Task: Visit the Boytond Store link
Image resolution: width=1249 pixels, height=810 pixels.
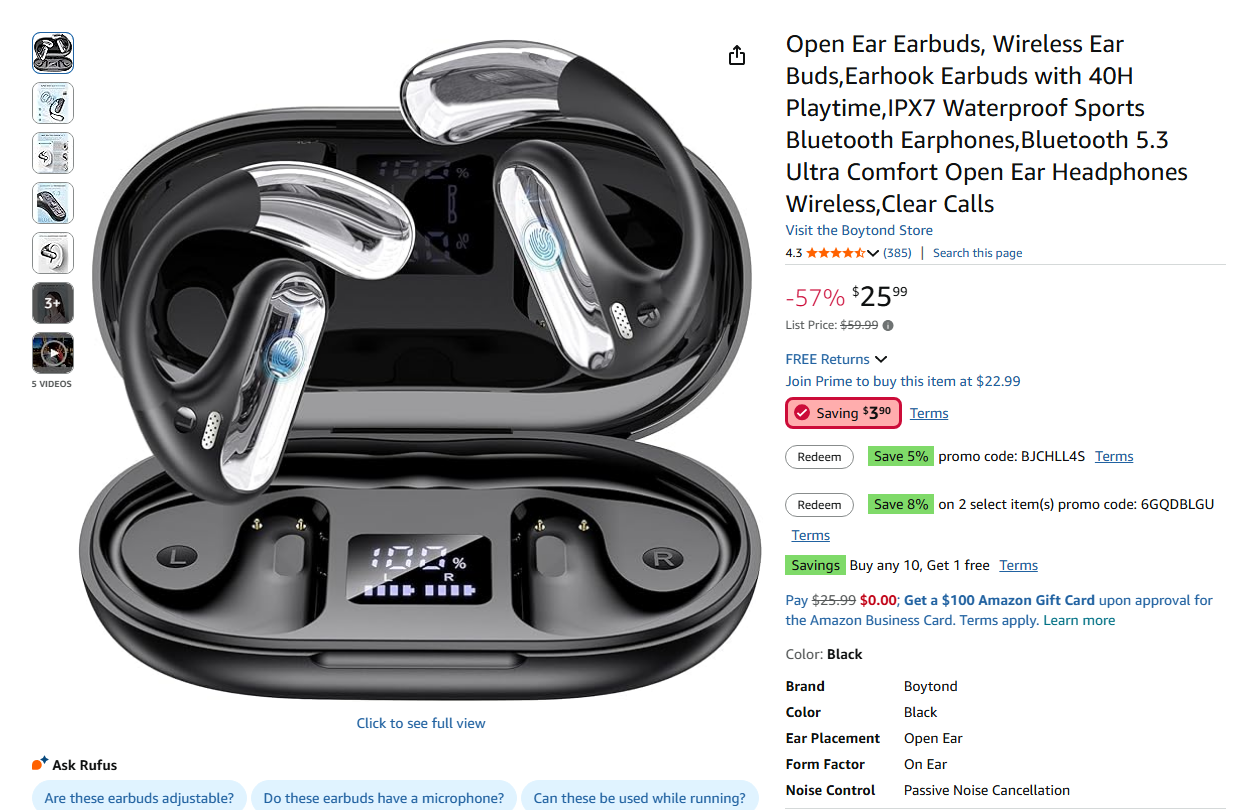Action: [x=859, y=230]
